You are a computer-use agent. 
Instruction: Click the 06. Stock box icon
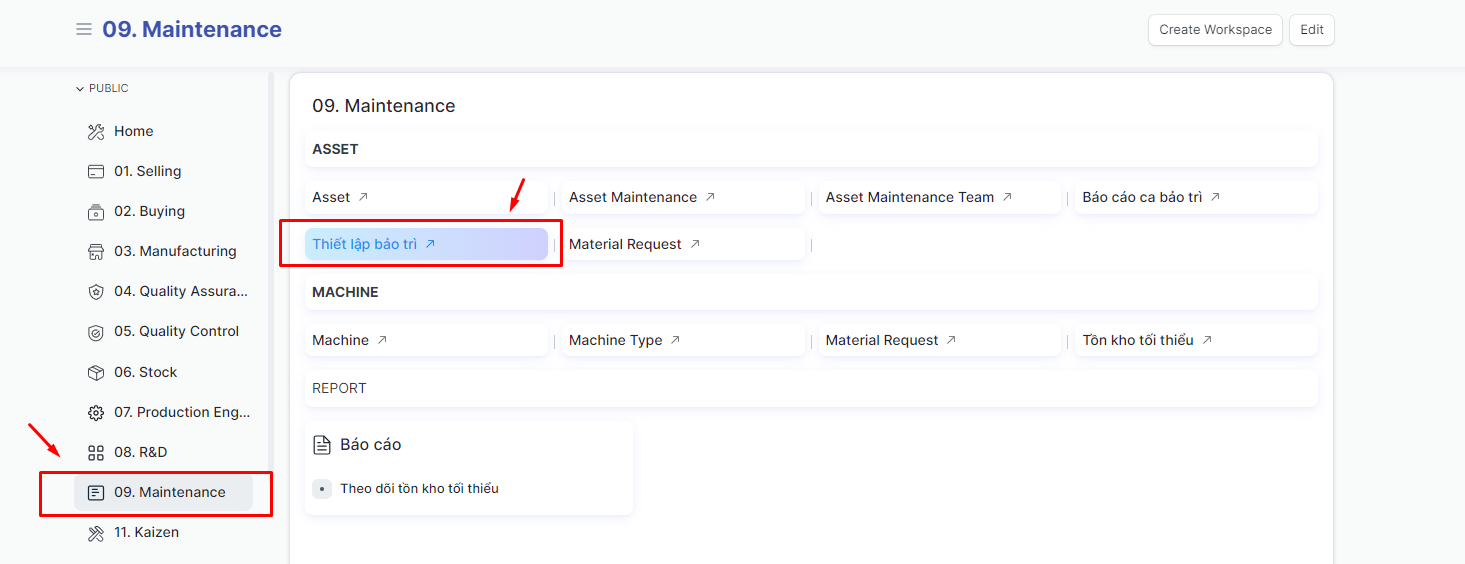pyautogui.click(x=96, y=372)
